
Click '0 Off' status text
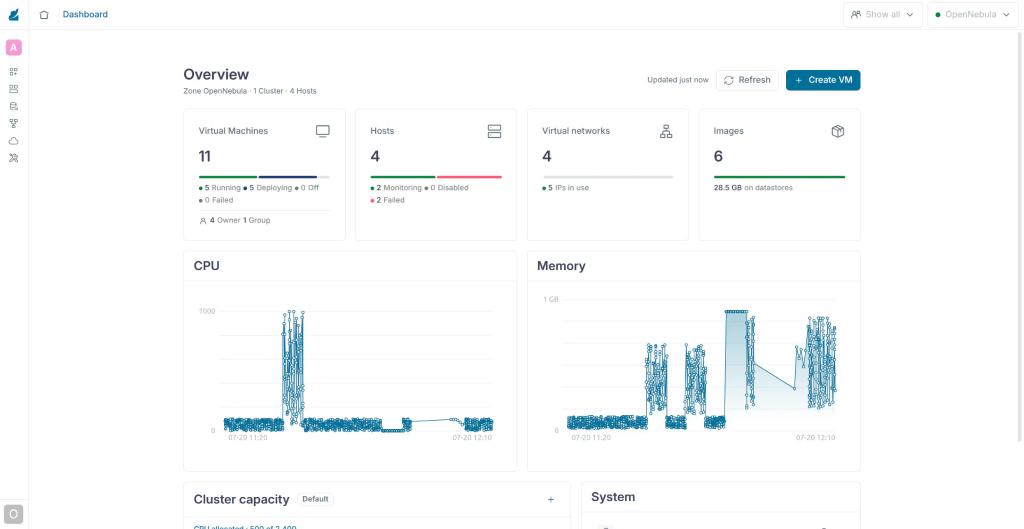tap(306, 187)
